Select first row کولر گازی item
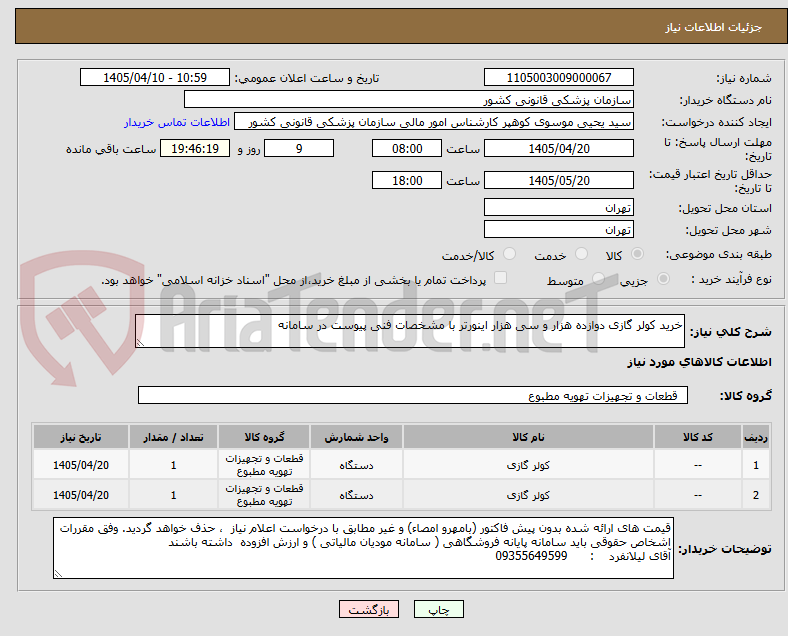The image size is (788, 636). tap(528, 465)
